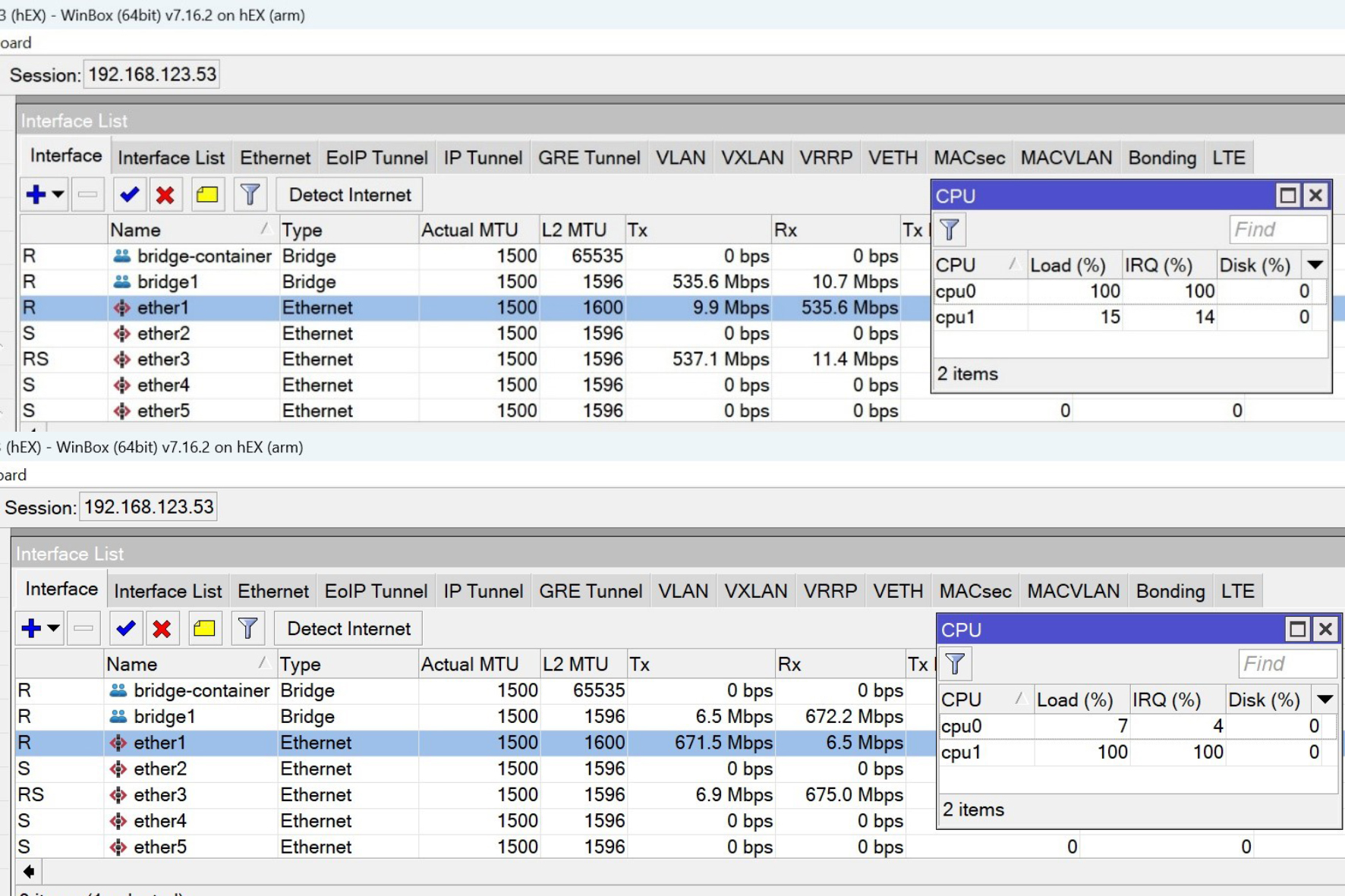
Task: Click the Session address field in the top window
Action: 152,74
